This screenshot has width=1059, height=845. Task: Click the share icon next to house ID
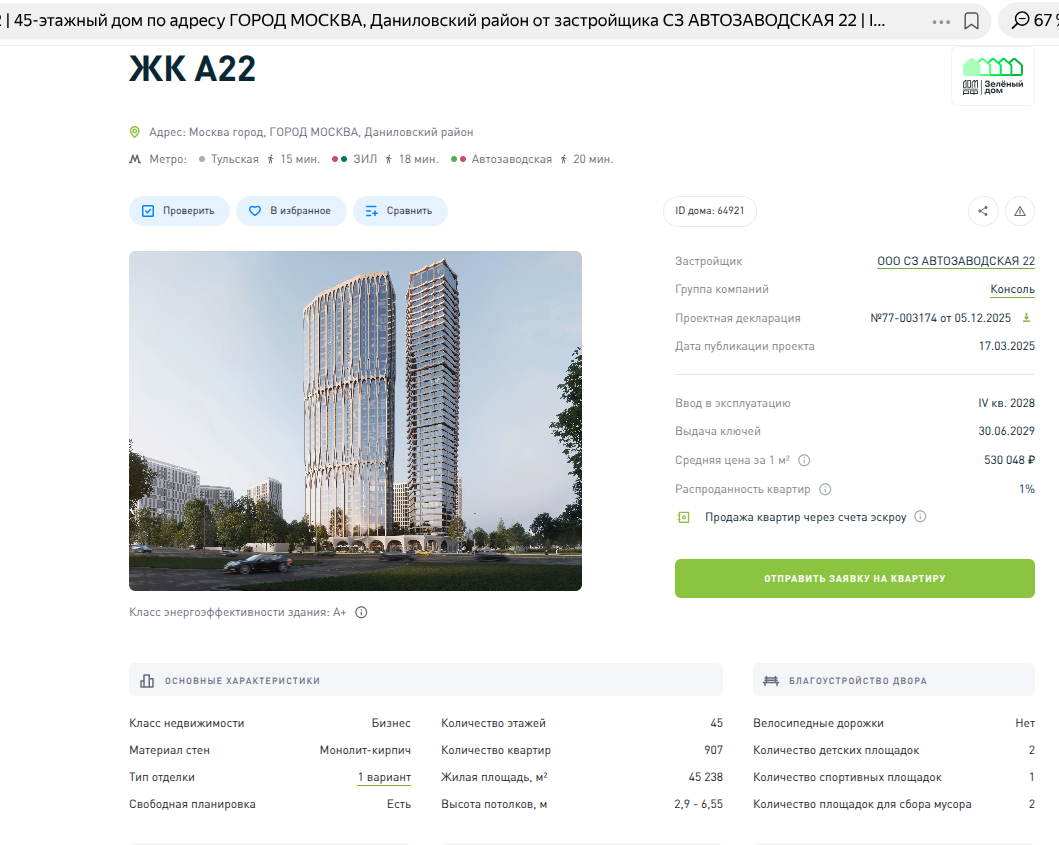click(983, 211)
